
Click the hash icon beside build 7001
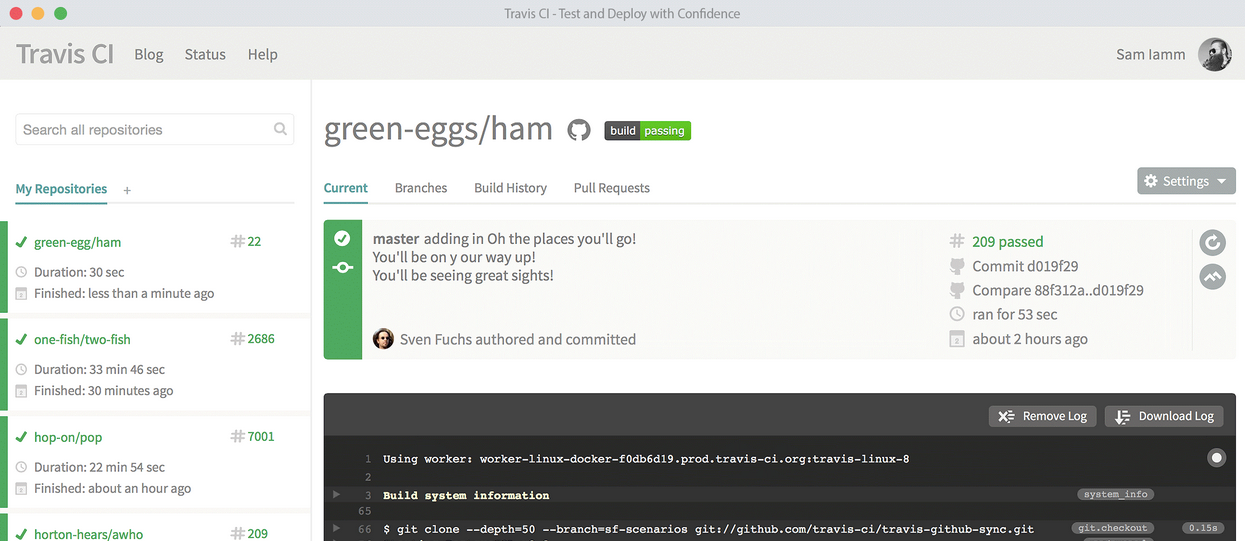coord(238,436)
